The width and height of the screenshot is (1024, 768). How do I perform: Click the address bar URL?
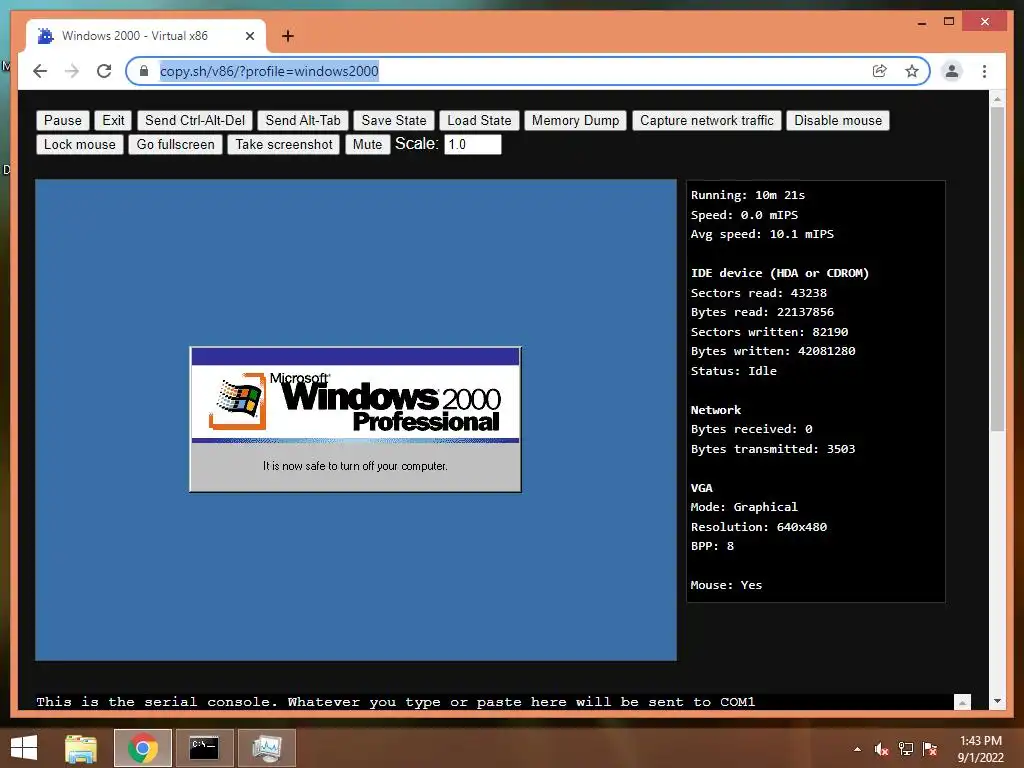[269, 71]
